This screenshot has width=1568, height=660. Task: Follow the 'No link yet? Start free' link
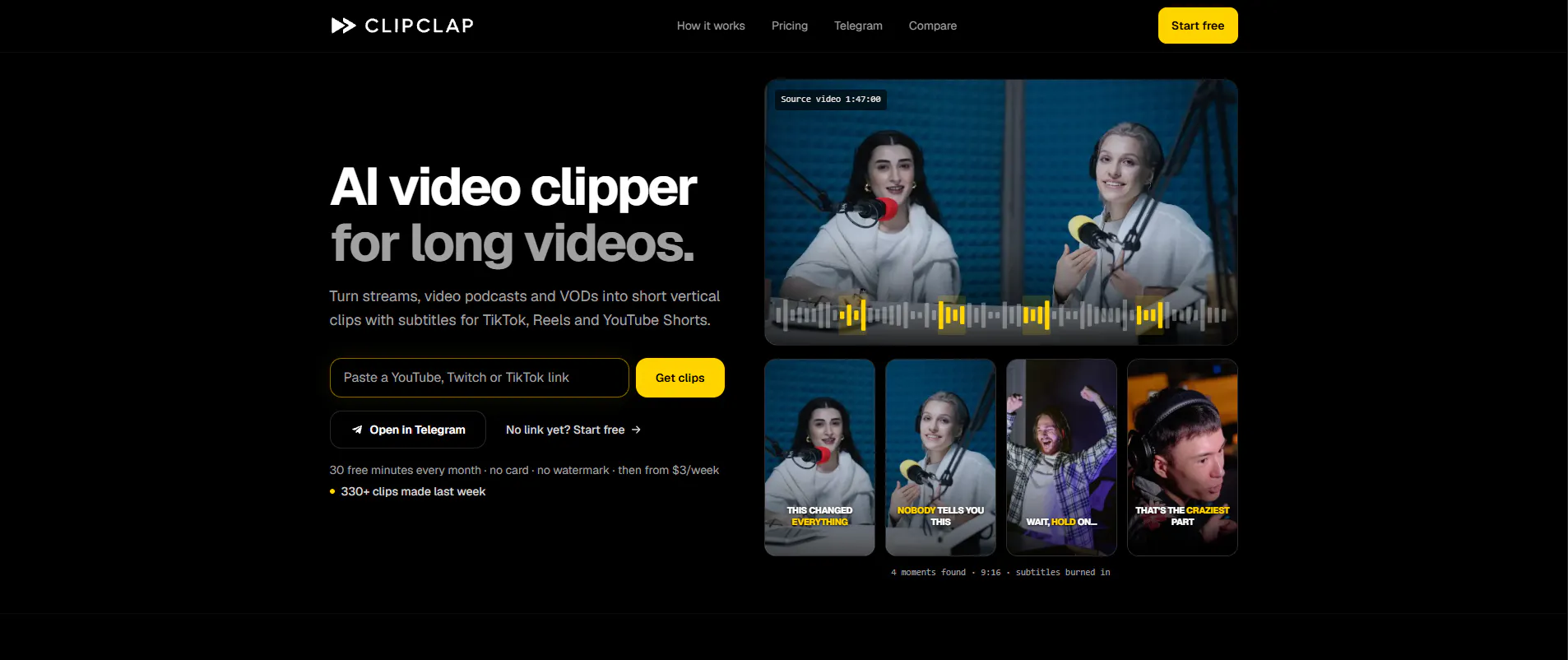573,430
